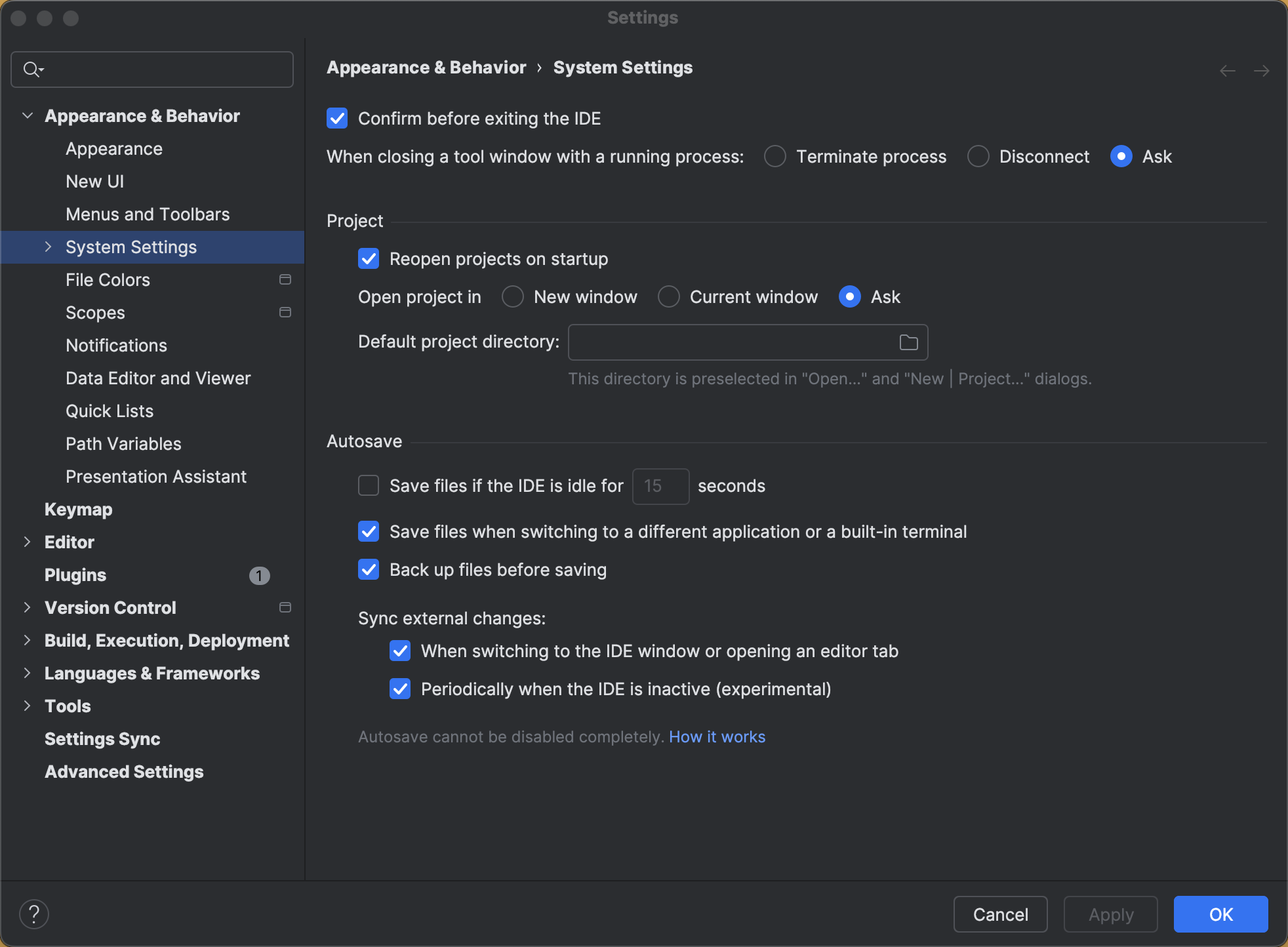Select Terminate process radio button
The width and height of the screenshot is (1288, 947).
point(775,156)
